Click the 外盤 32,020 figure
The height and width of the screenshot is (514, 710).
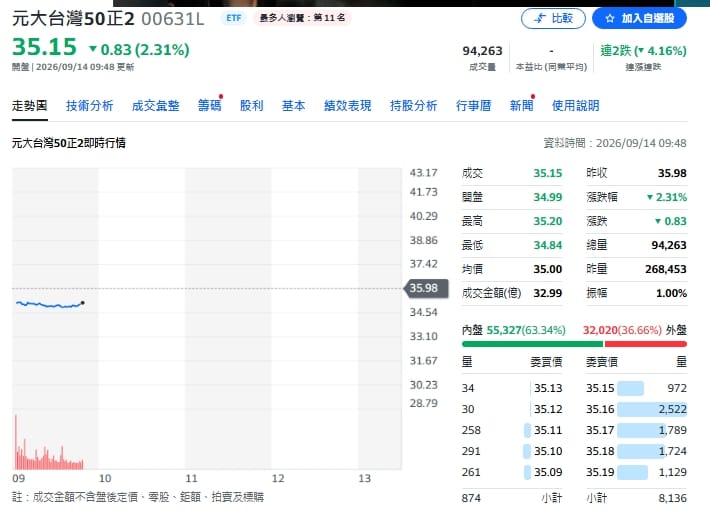coord(600,330)
